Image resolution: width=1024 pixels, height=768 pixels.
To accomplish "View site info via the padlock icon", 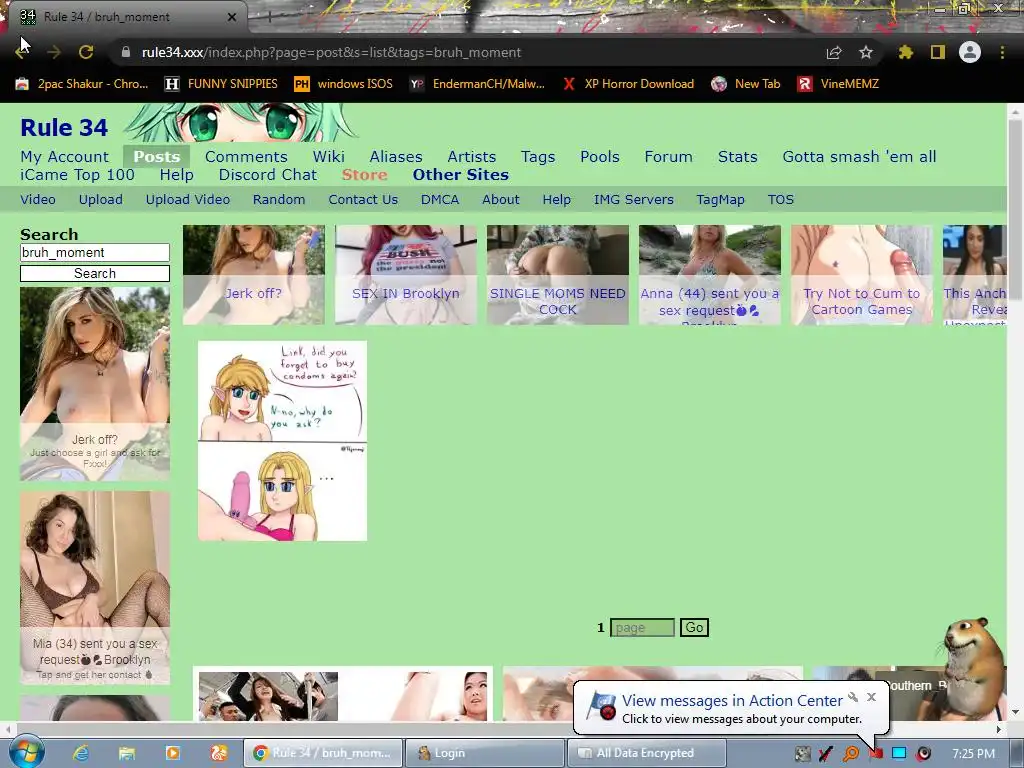I will 126,52.
